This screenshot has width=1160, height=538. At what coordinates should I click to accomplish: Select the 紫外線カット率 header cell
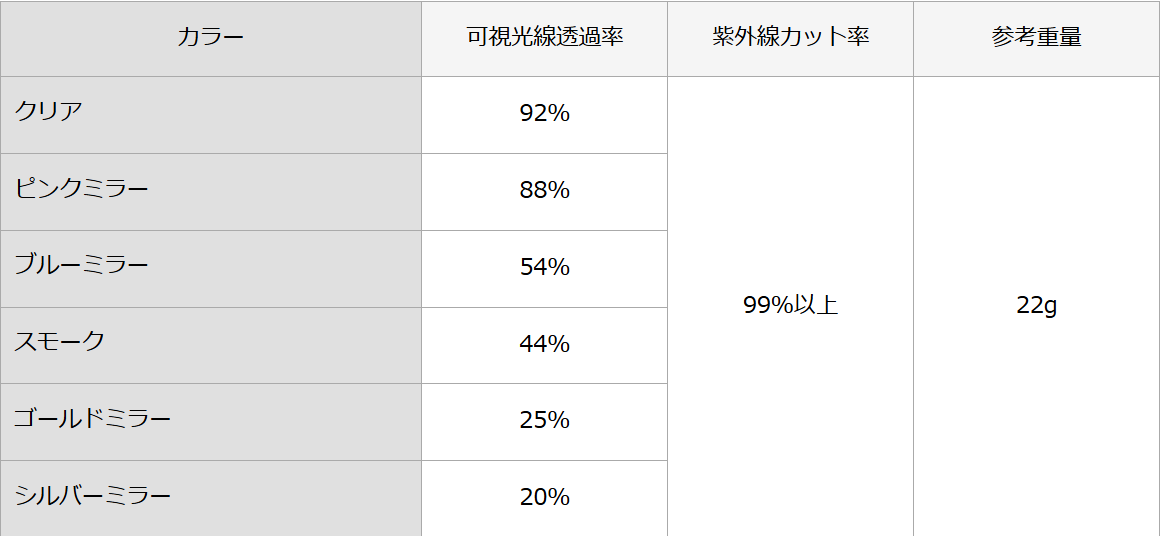pos(790,38)
